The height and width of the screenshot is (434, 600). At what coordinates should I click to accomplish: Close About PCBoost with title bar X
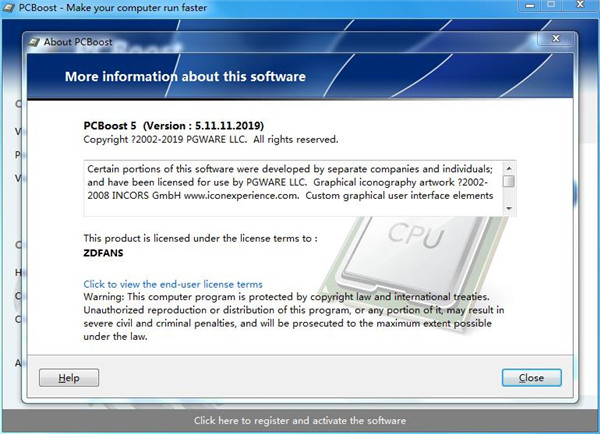coord(556,38)
